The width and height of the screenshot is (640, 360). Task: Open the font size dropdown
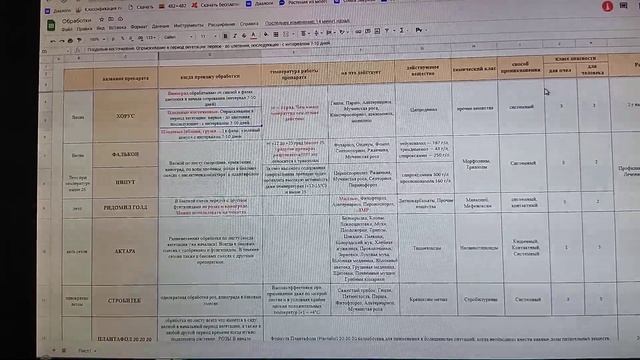[208, 36]
